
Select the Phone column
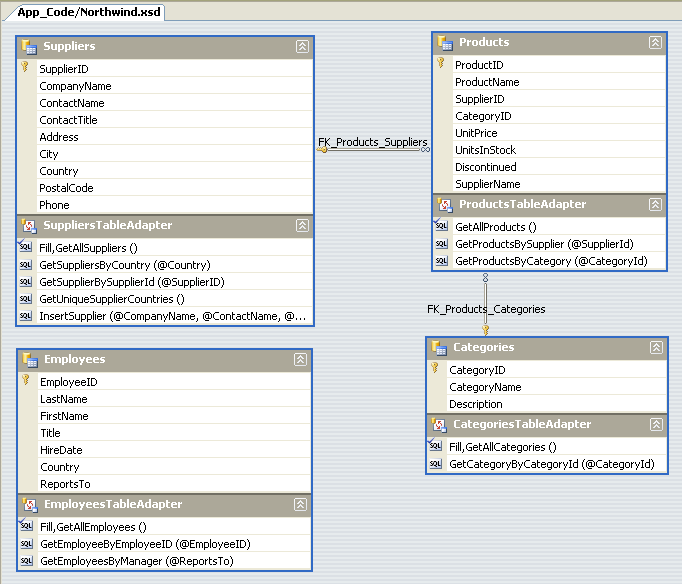pyautogui.click(x=175, y=205)
